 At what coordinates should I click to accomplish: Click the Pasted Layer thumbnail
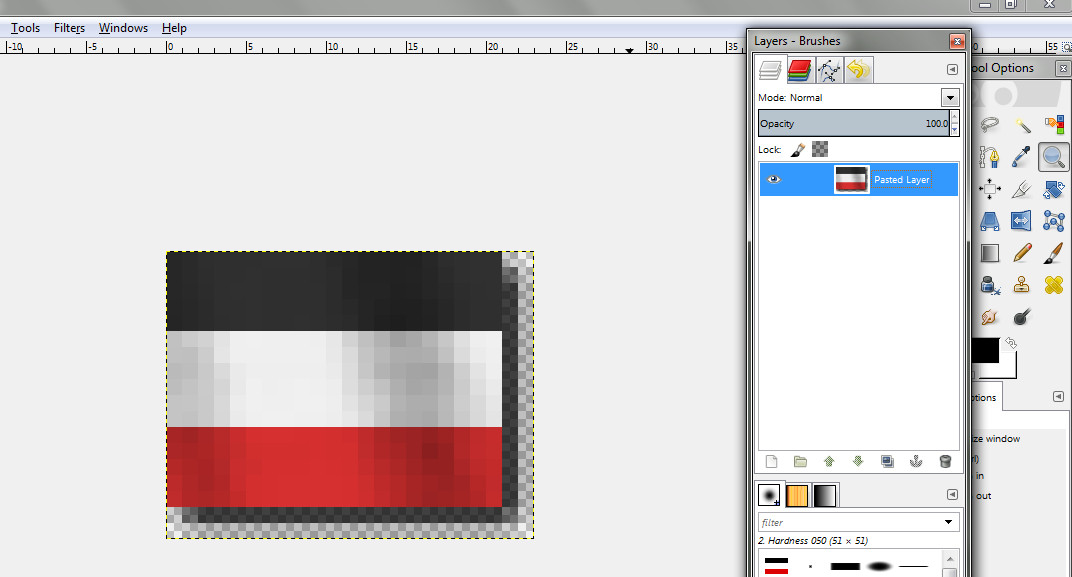pyautogui.click(x=851, y=180)
